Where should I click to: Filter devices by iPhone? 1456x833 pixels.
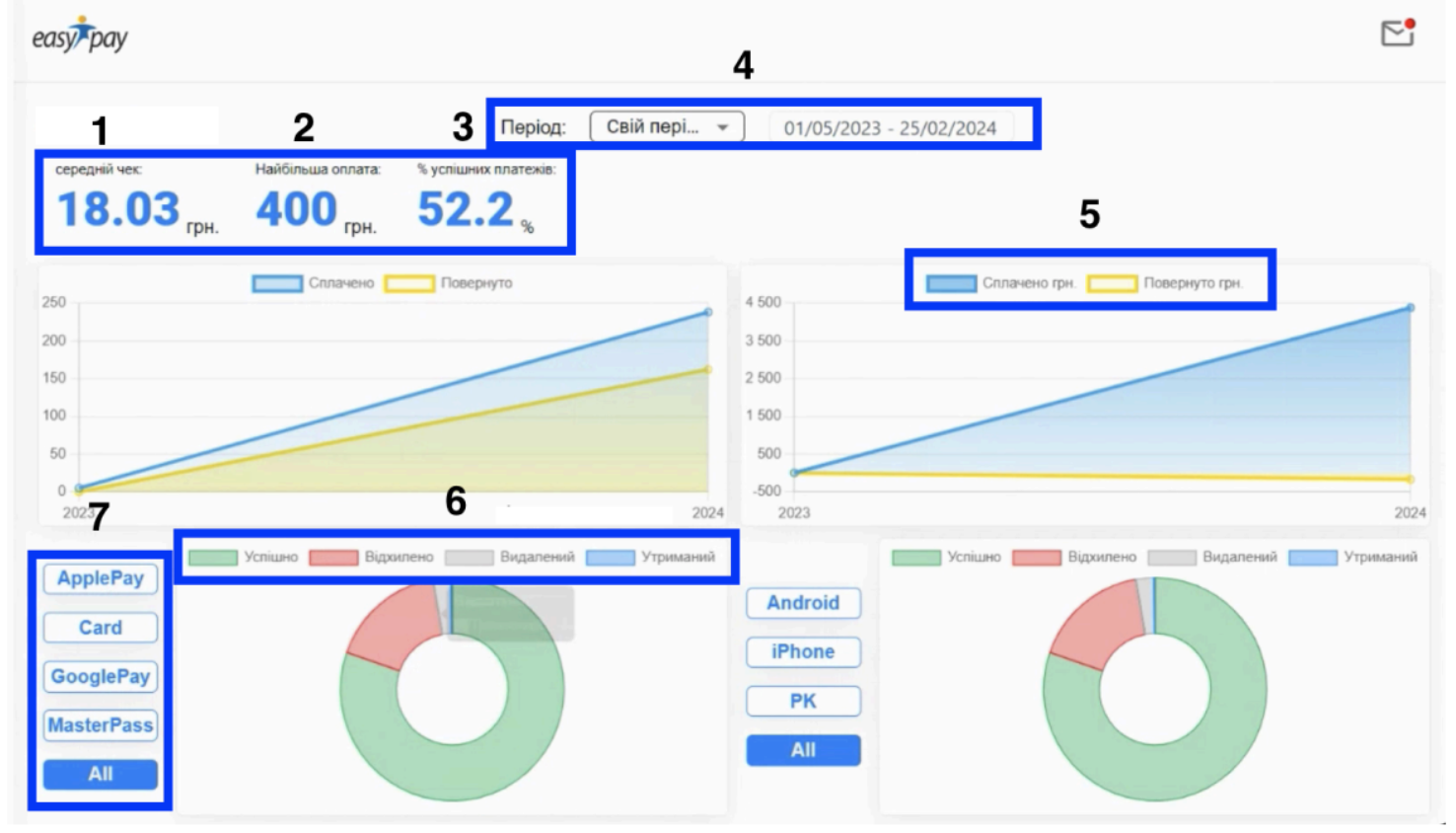click(x=803, y=652)
